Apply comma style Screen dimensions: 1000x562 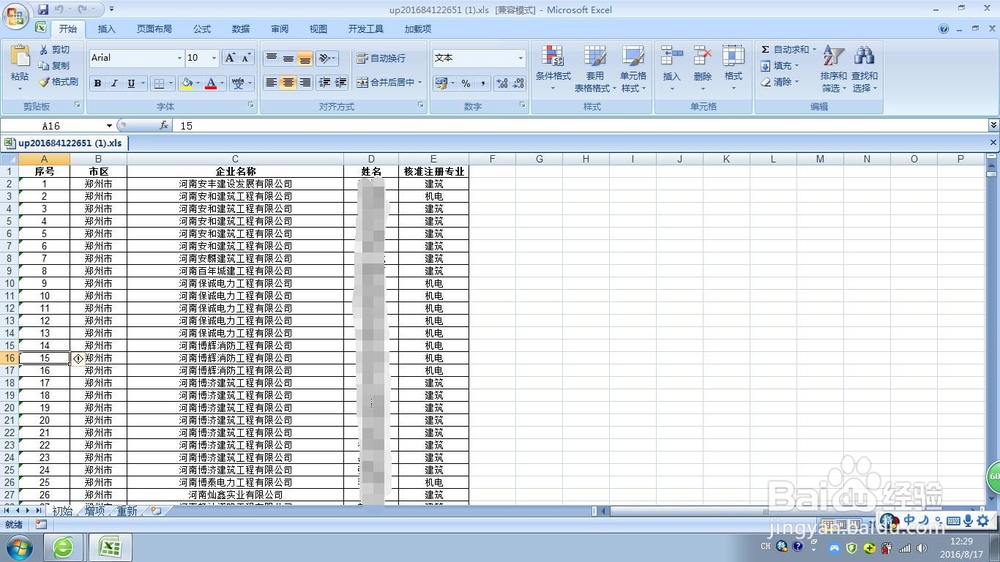(x=483, y=84)
